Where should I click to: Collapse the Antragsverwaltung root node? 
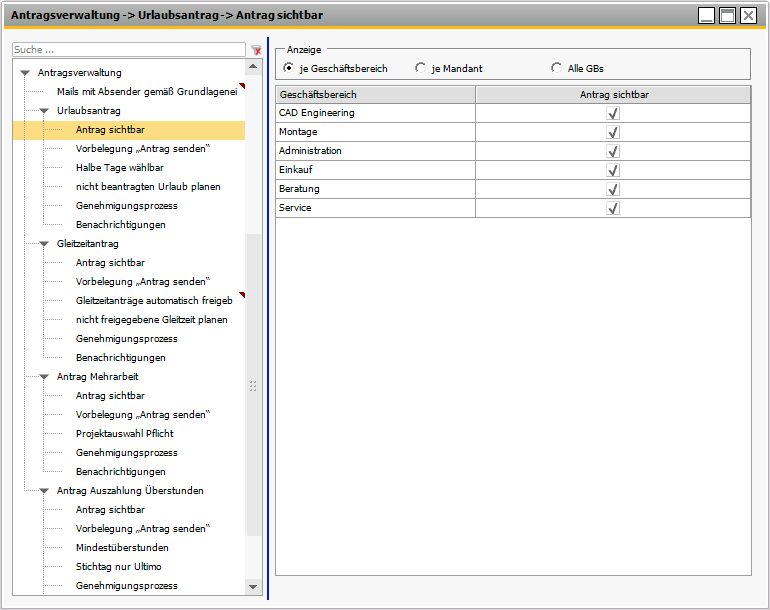pos(25,73)
